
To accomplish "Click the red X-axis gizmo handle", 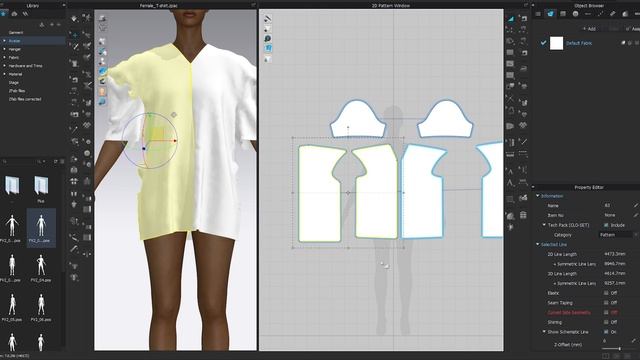I will coord(175,140).
